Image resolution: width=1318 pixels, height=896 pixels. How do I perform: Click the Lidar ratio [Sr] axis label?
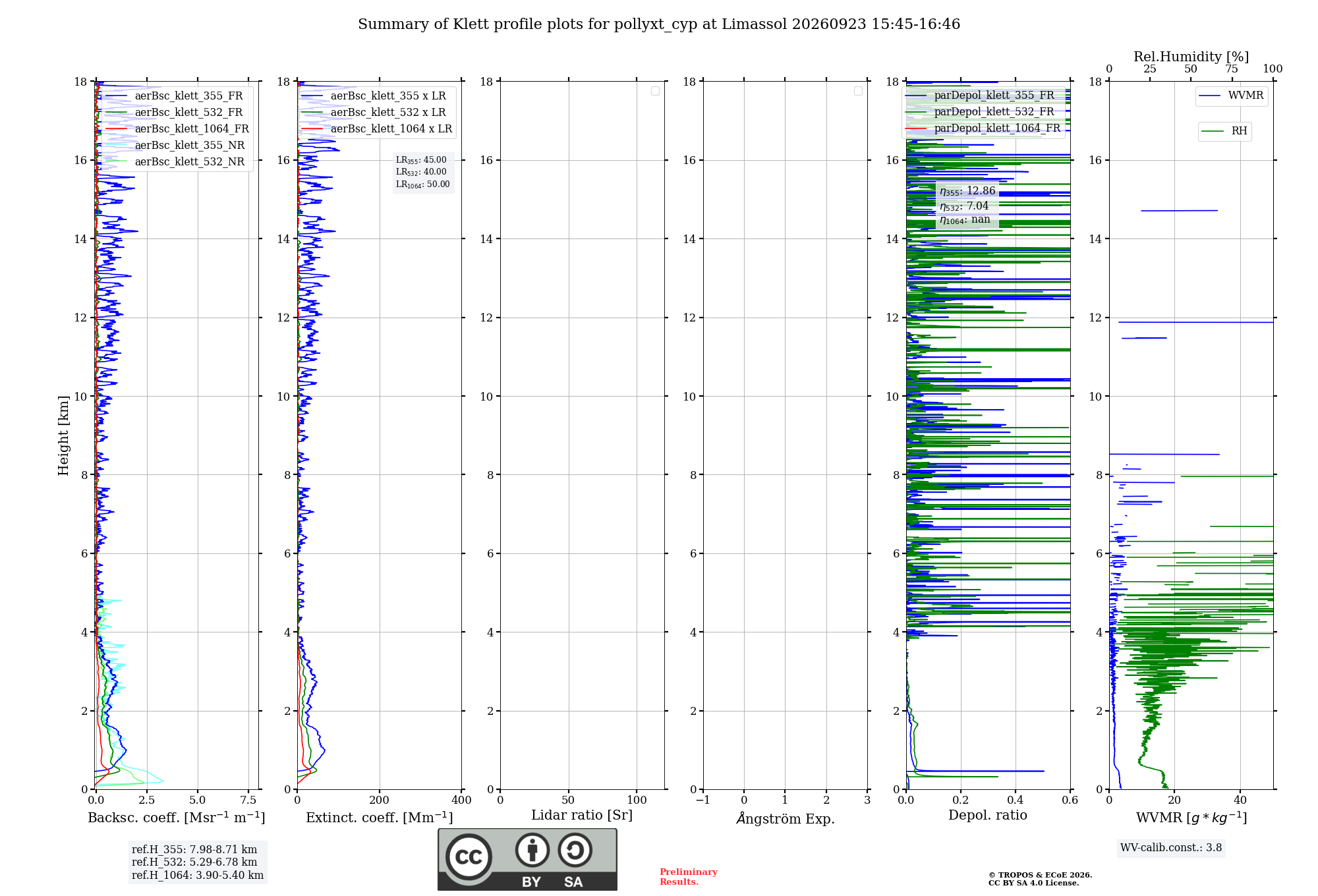click(582, 816)
